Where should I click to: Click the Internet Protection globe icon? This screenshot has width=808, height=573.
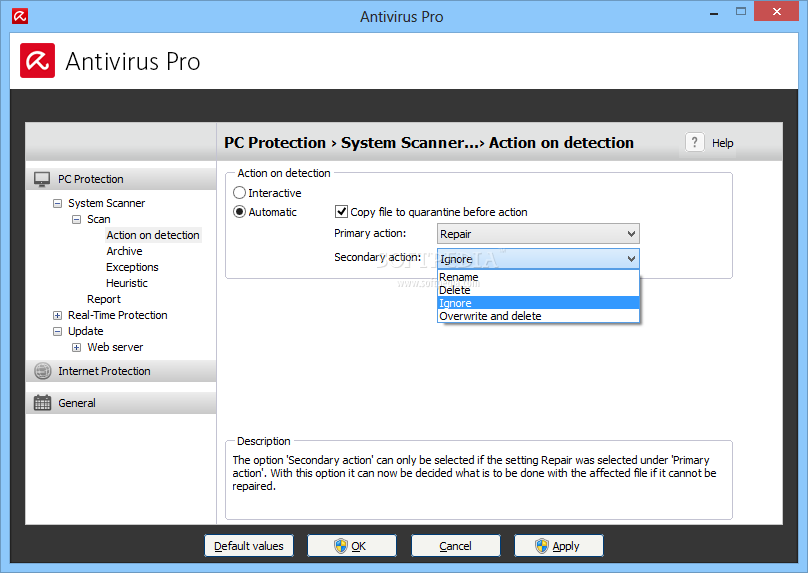tap(43, 371)
